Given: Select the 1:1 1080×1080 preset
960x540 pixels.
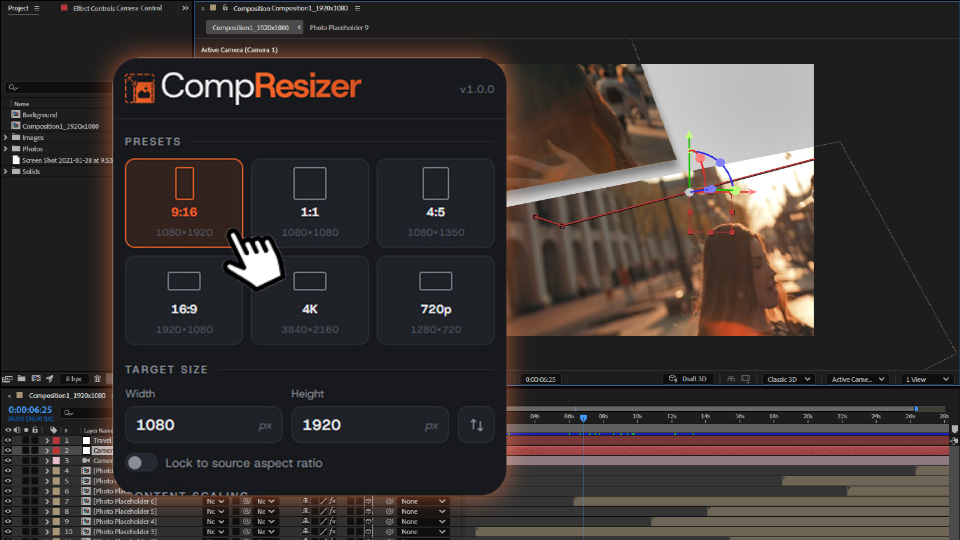Looking at the screenshot, I should pos(310,203).
